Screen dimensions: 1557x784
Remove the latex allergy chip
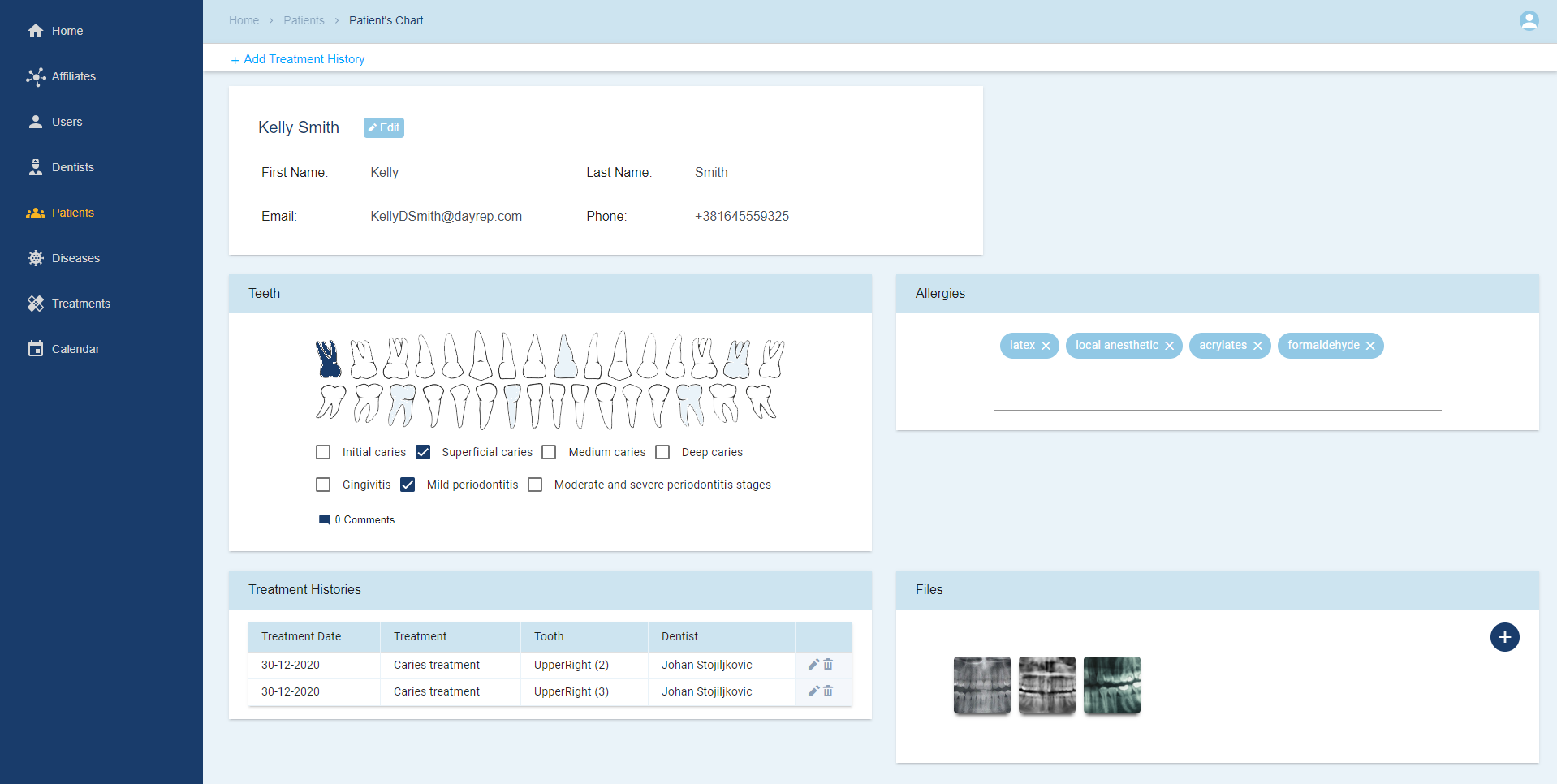[x=1046, y=346]
